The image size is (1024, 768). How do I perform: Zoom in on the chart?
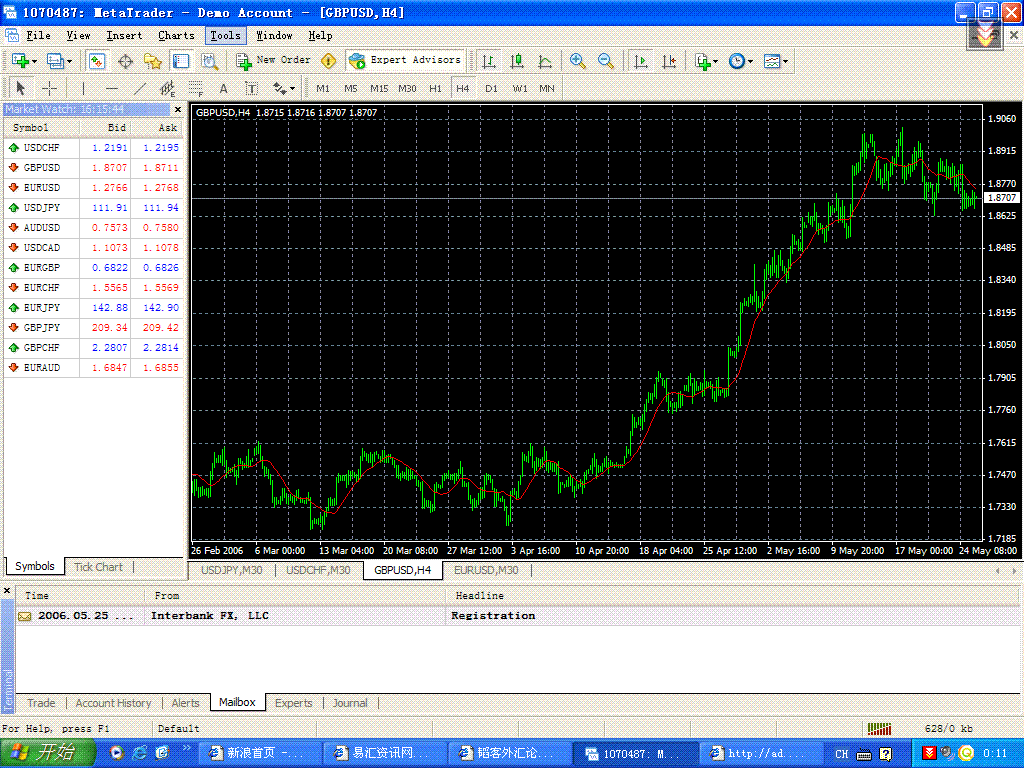(x=577, y=61)
